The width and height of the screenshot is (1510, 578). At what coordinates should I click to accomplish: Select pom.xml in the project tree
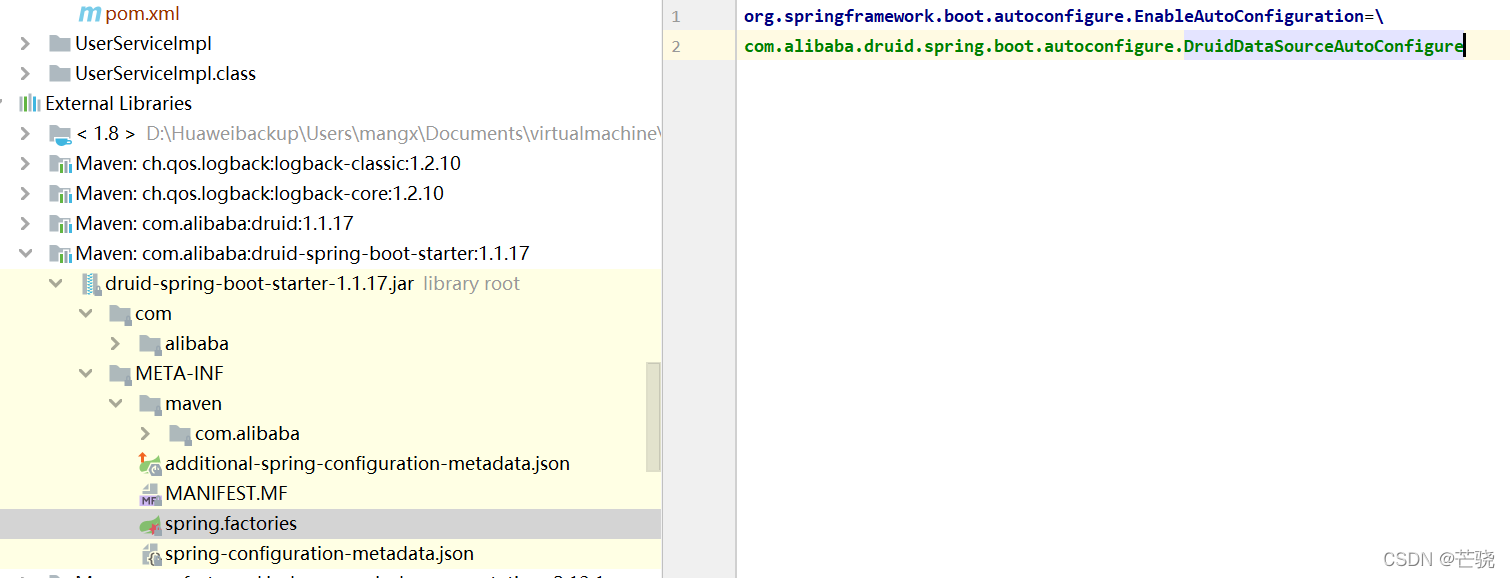point(142,14)
